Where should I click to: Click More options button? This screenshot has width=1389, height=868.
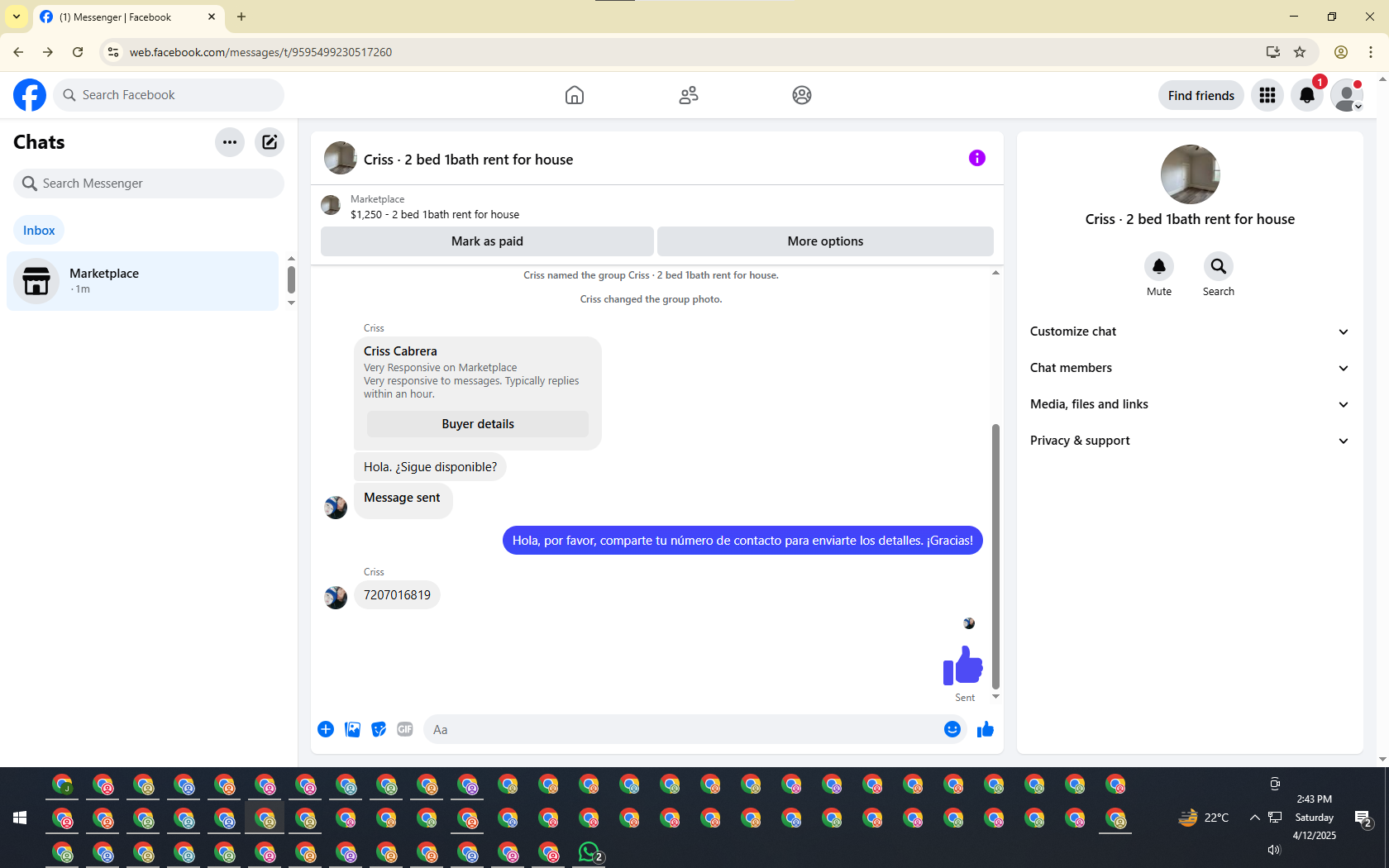(825, 241)
